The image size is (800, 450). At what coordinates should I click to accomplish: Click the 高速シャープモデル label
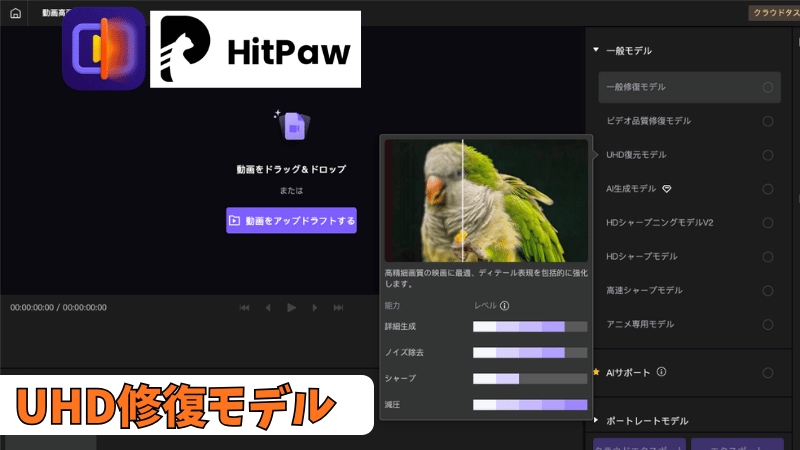pyautogui.click(x=644, y=290)
